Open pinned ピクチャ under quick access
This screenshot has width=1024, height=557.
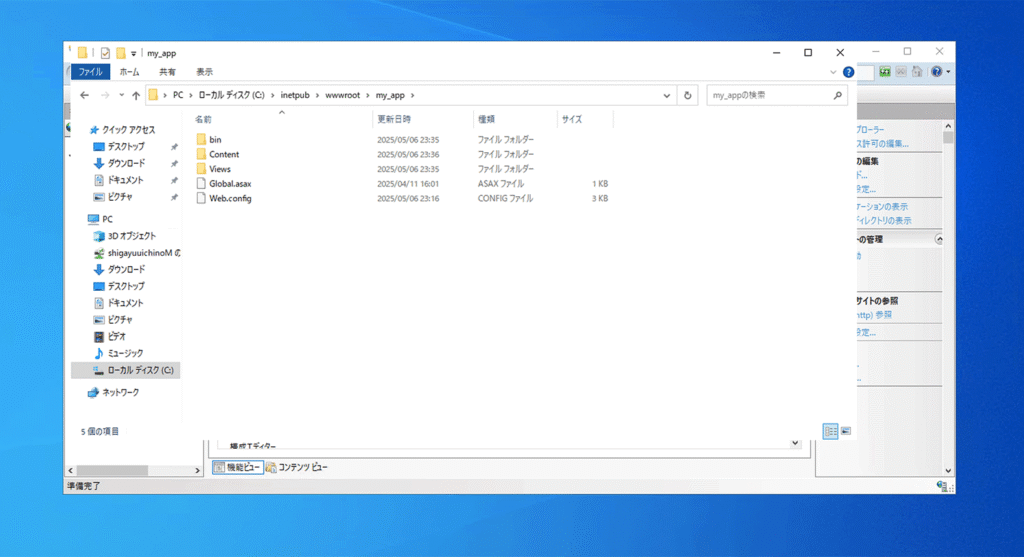(x=120, y=197)
